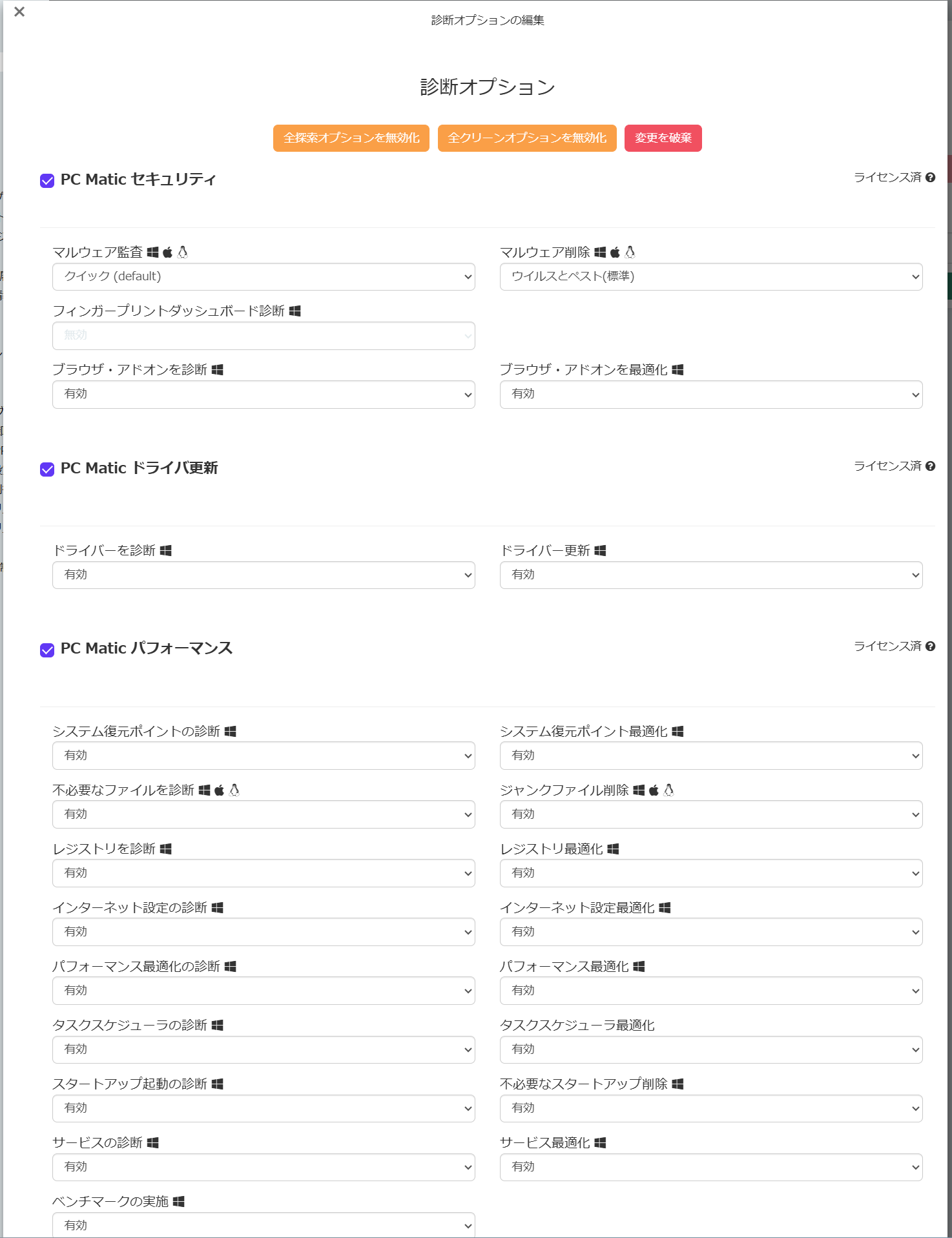Image resolution: width=952 pixels, height=1238 pixels.
Task: Click Apple icon next to 不必要なファイルを診断
Action: click(219, 790)
